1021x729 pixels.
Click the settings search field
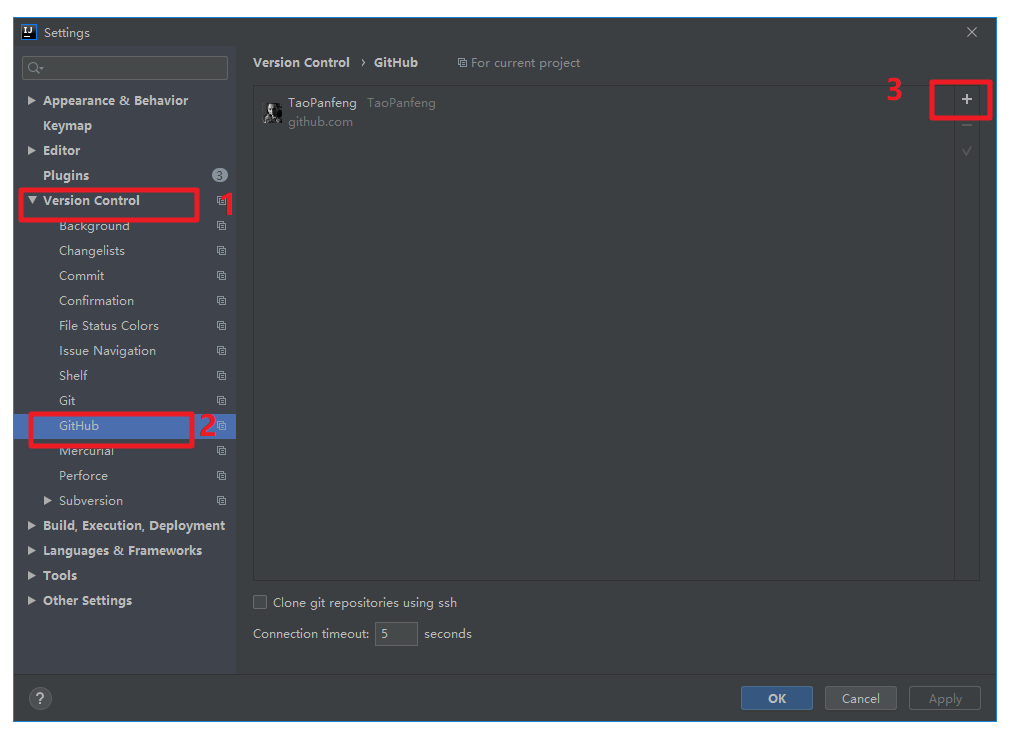click(x=125, y=68)
